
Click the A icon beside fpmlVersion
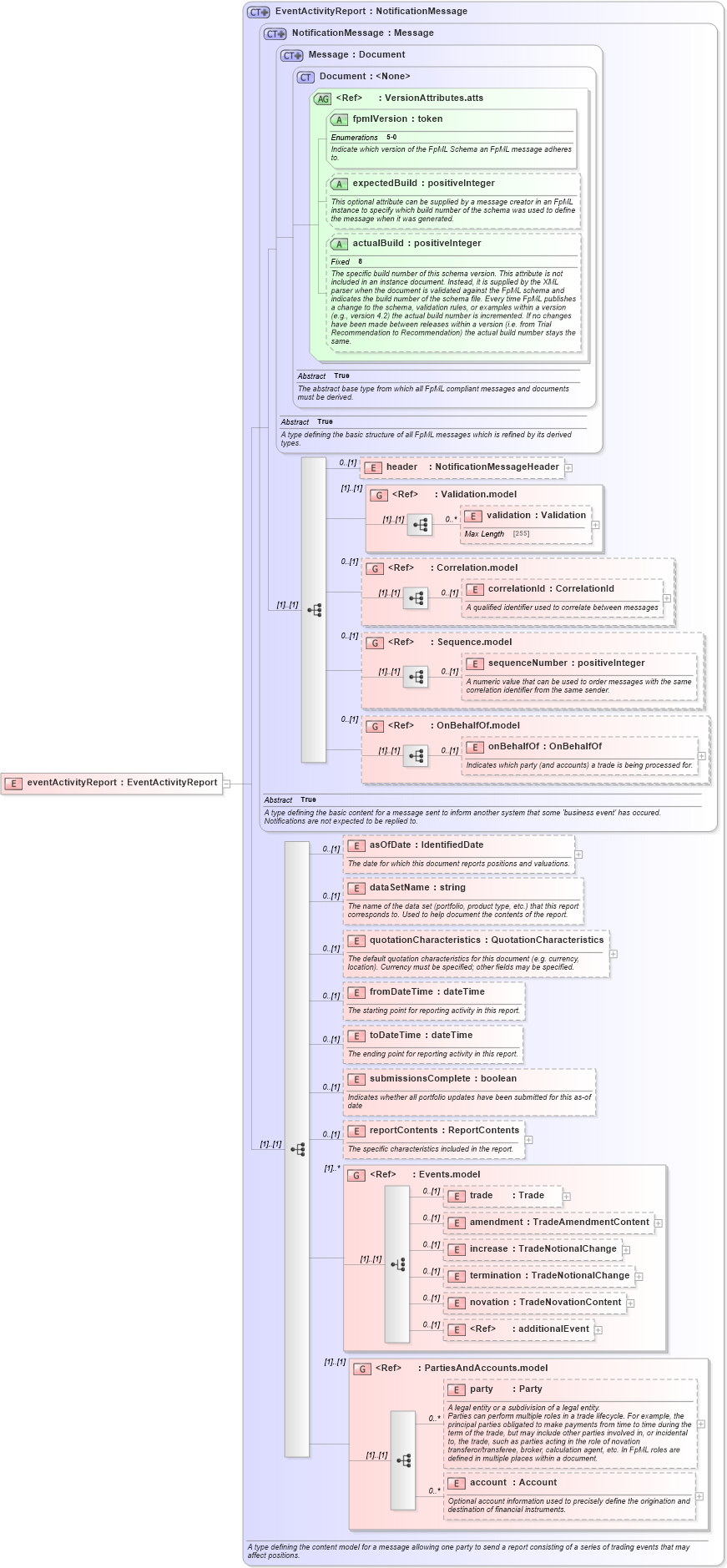click(x=339, y=119)
